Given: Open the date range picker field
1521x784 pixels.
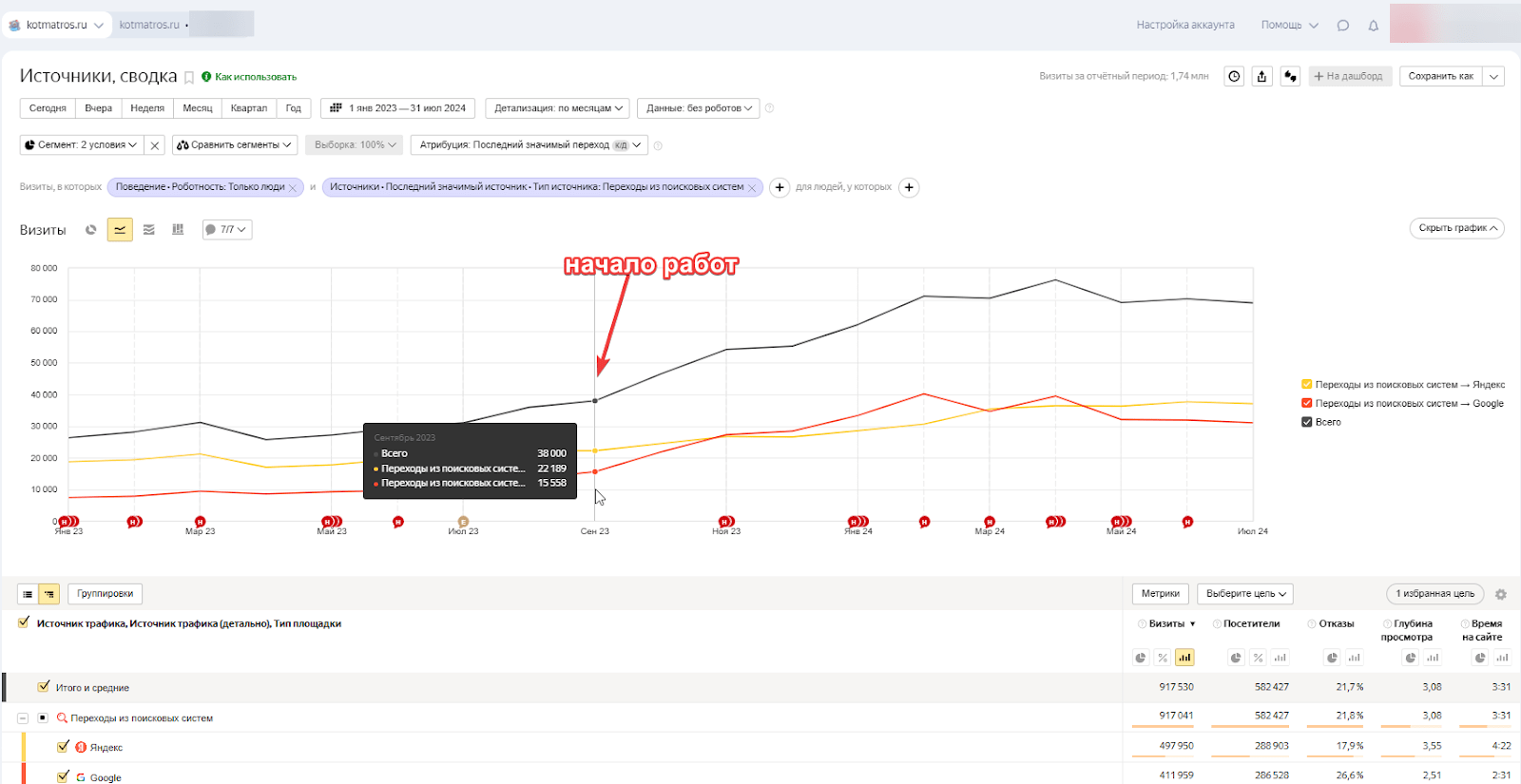Looking at the screenshot, I should (x=398, y=108).
